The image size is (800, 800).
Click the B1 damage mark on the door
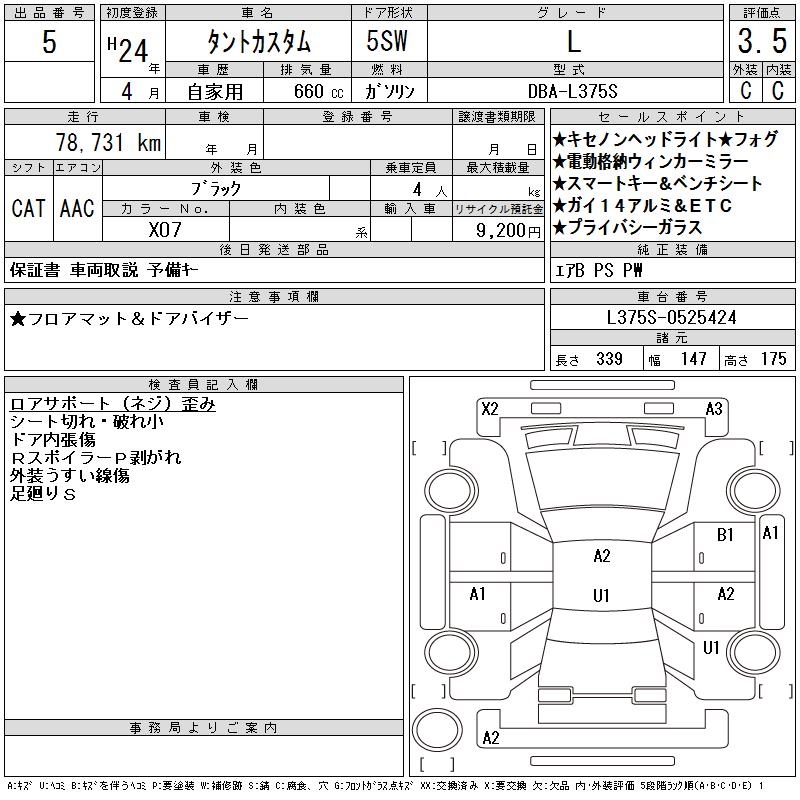point(725,535)
